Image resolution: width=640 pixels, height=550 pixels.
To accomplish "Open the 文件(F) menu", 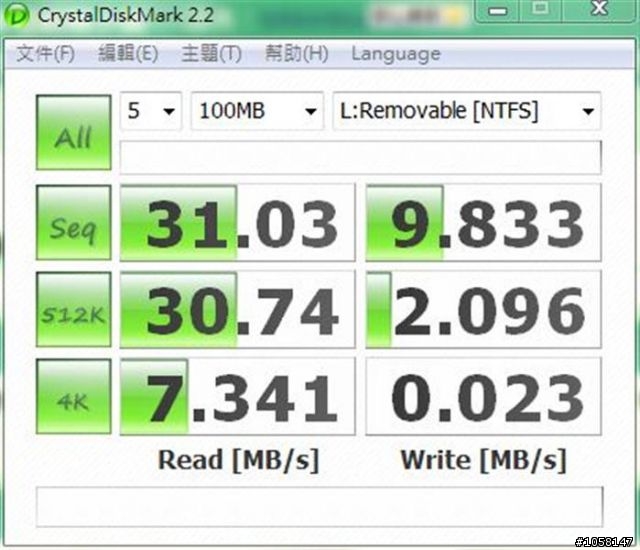I will 45,53.
